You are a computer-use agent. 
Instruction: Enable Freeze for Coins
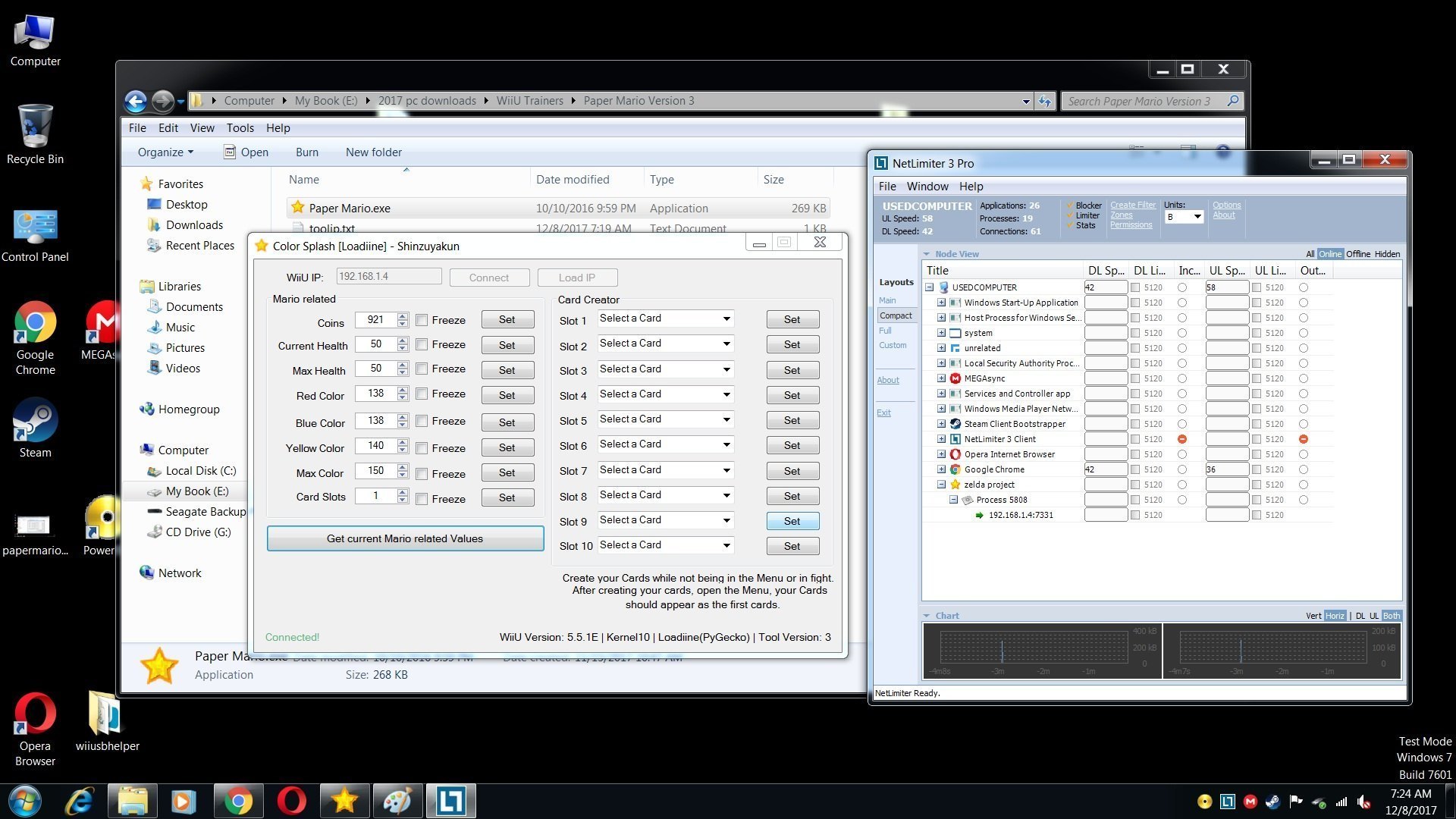[422, 320]
